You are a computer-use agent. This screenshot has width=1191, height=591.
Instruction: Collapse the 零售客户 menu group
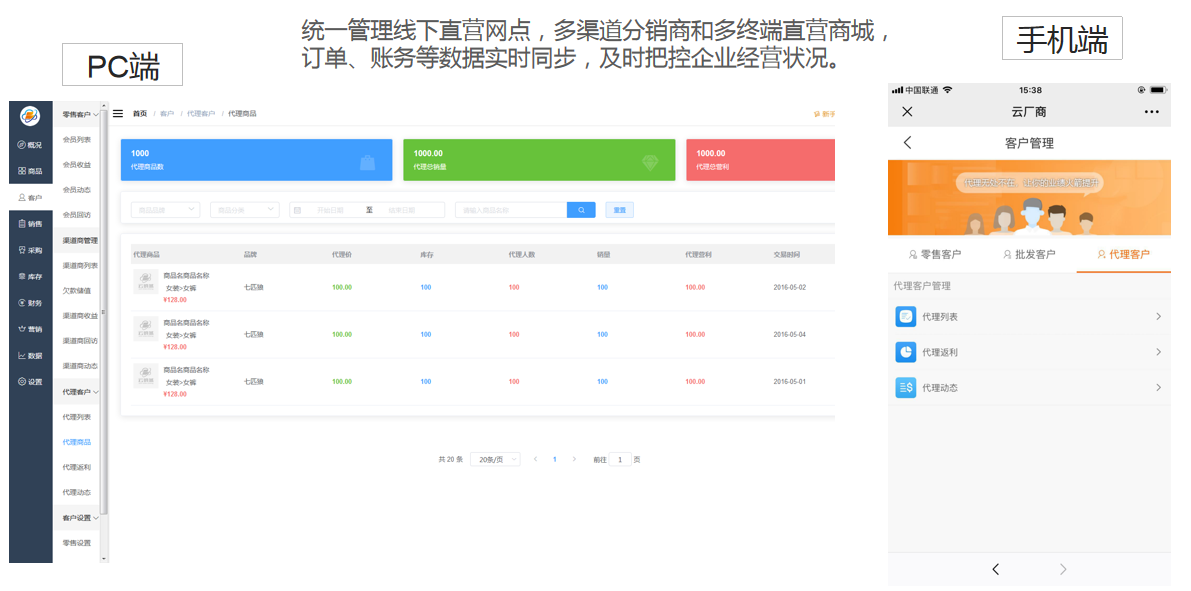tap(81, 115)
